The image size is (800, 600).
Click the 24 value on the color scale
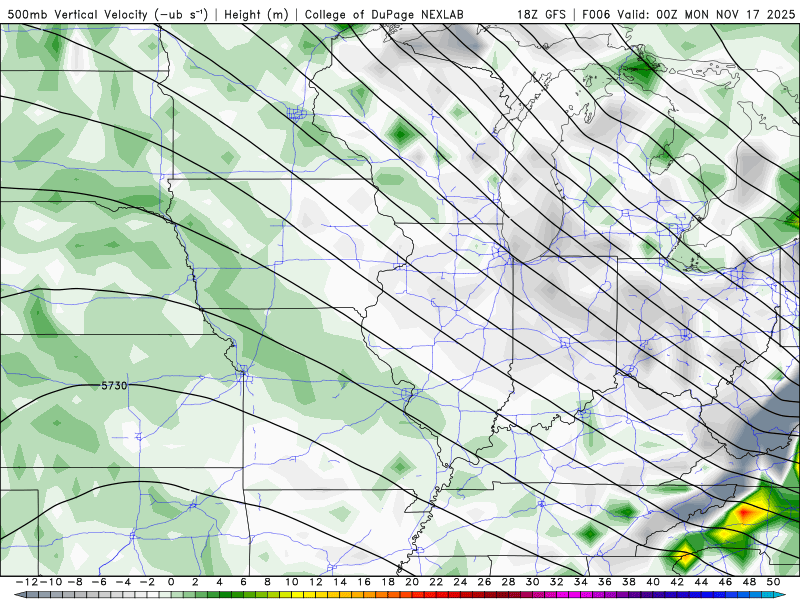click(460, 582)
